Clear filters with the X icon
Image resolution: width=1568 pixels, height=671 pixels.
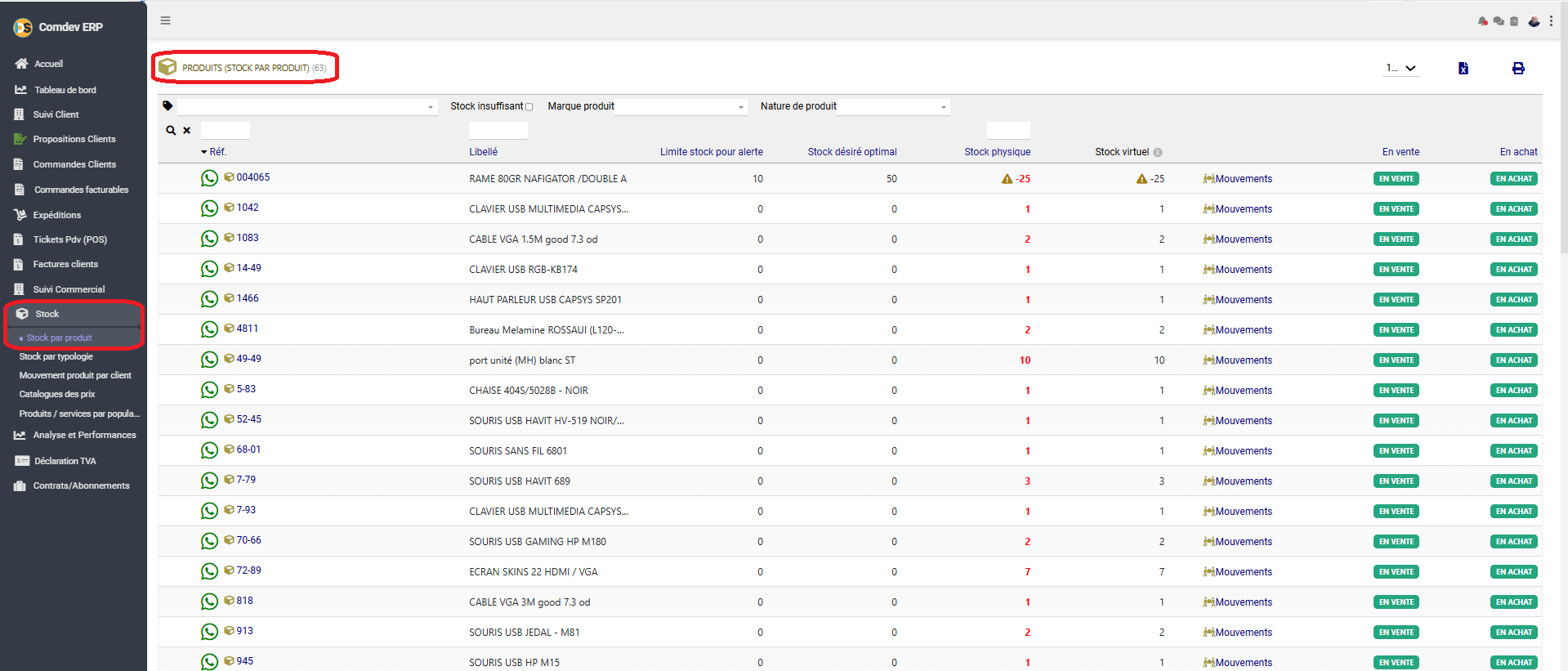click(x=186, y=130)
